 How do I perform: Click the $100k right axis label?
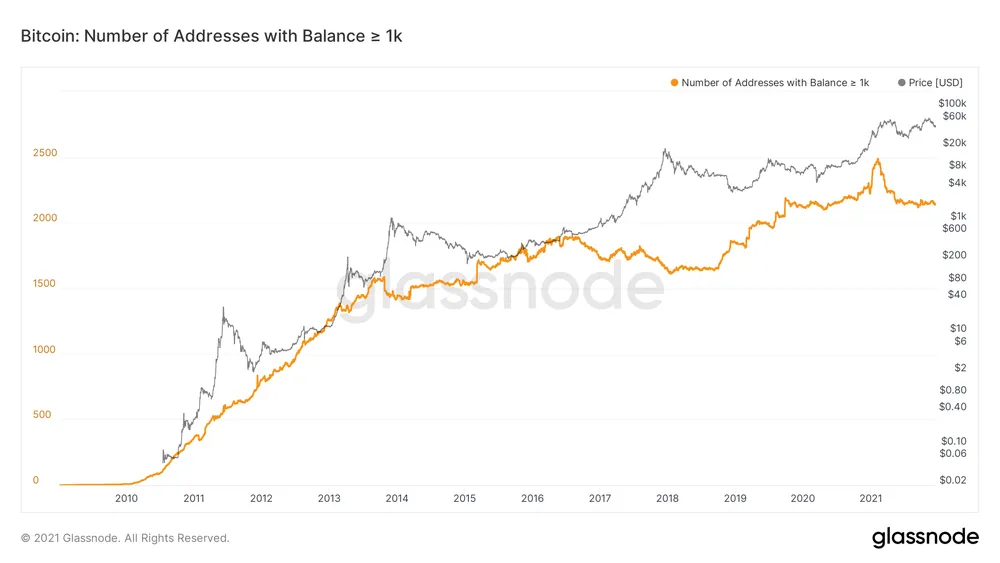tap(952, 103)
